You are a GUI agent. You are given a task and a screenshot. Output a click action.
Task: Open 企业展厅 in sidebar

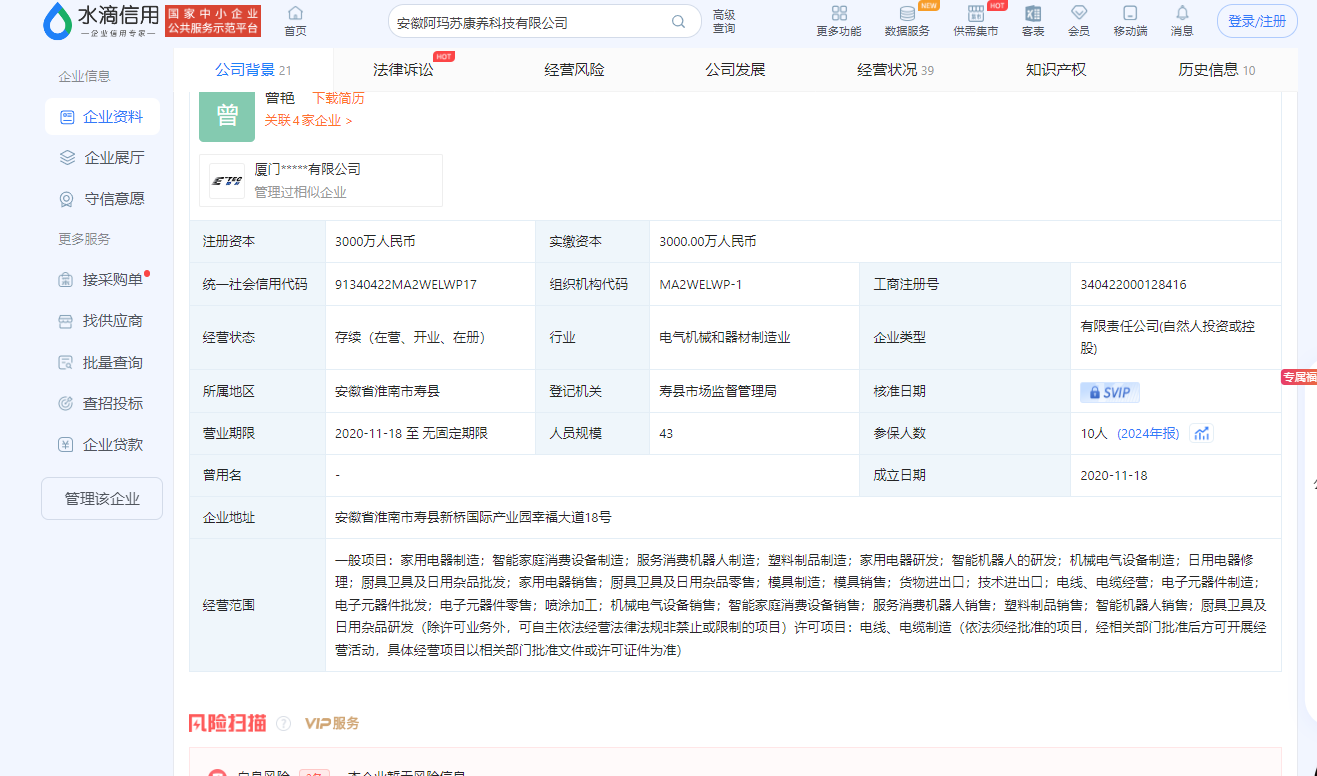[x=102, y=157]
